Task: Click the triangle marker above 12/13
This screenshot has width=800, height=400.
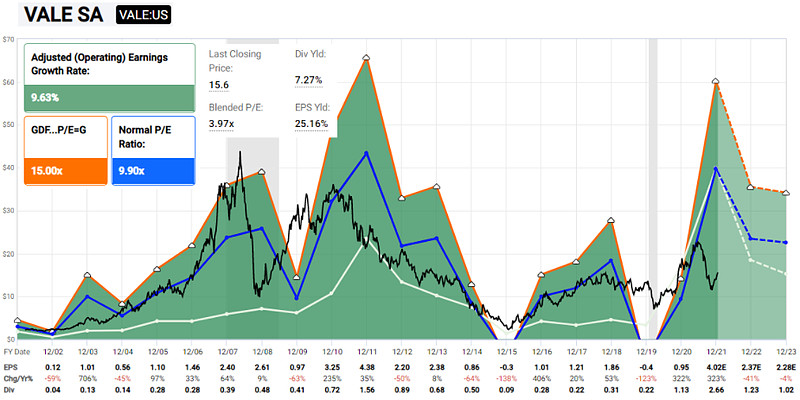Action: click(x=436, y=185)
